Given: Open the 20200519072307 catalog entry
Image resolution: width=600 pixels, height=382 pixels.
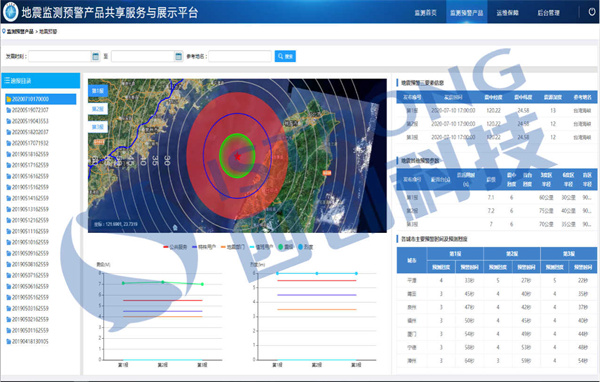Looking at the screenshot, I should point(28,110).
